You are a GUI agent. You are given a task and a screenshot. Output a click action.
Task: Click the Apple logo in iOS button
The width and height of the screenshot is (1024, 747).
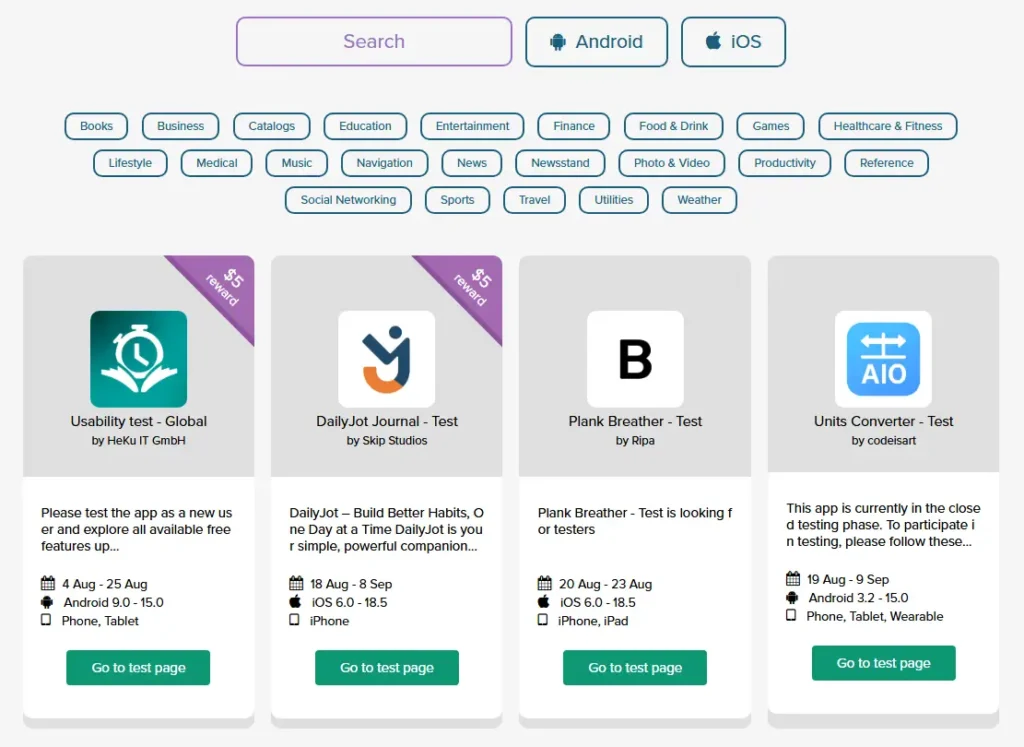coord(713,41)
